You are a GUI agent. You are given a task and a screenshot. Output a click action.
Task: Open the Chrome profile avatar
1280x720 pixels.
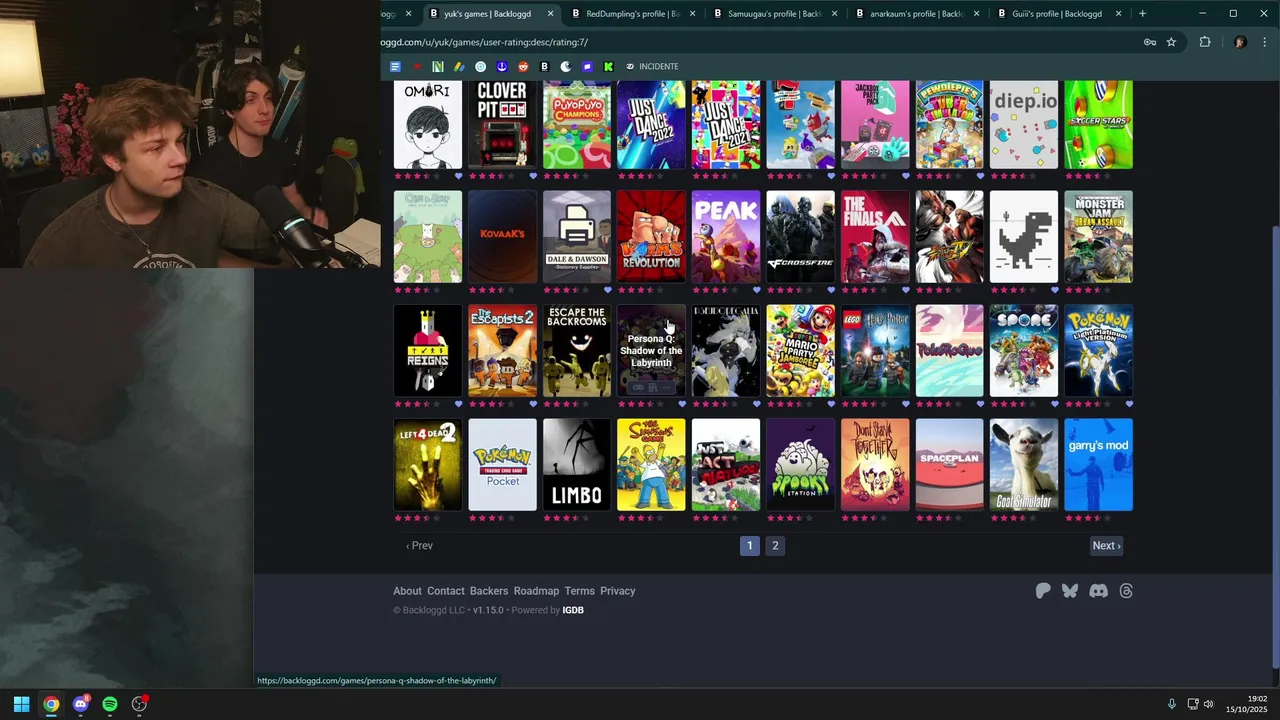click(1240, 42)
